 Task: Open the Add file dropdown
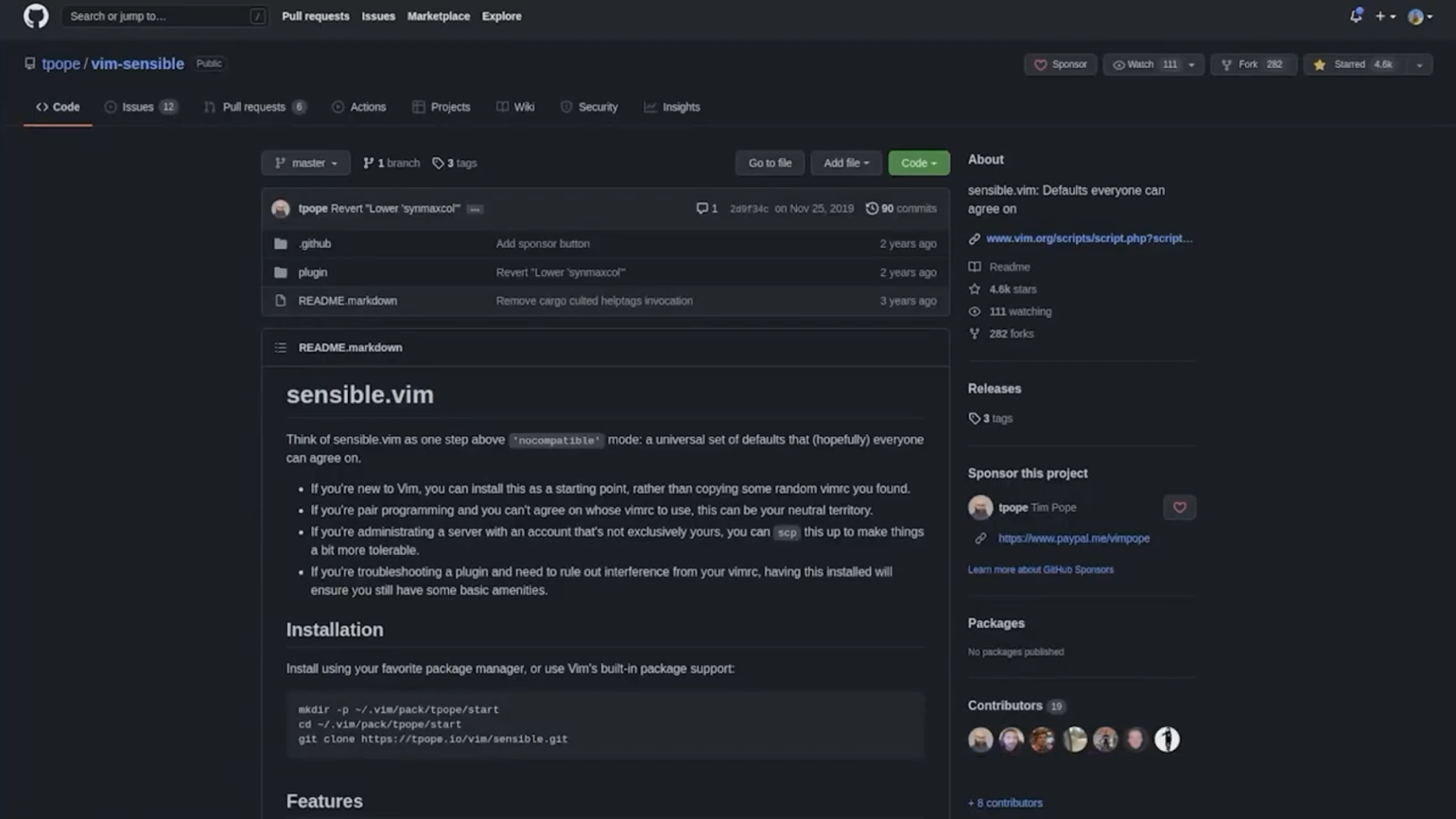click(x=845, y=163)
